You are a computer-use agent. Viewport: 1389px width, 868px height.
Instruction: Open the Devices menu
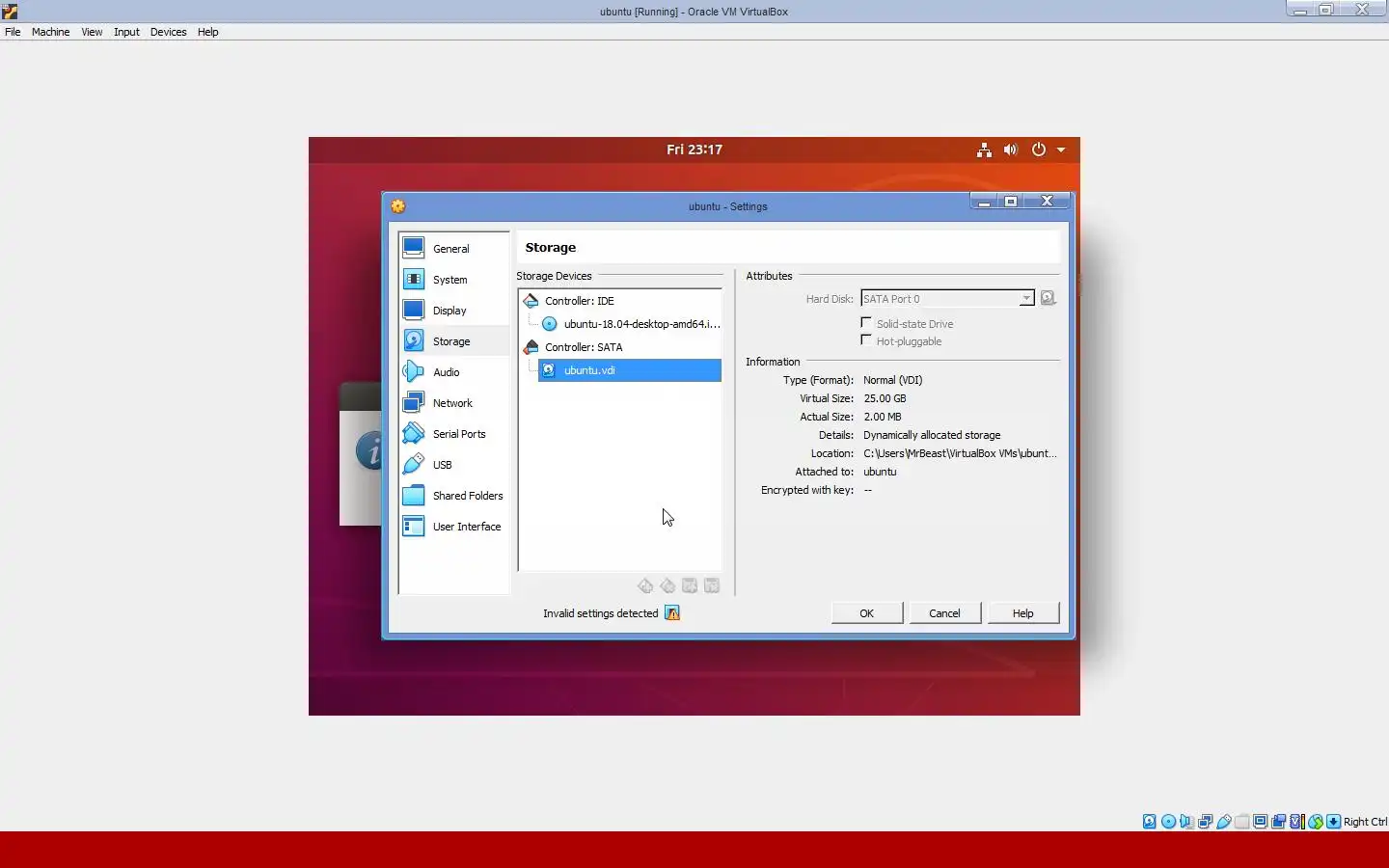coord(168,32)
